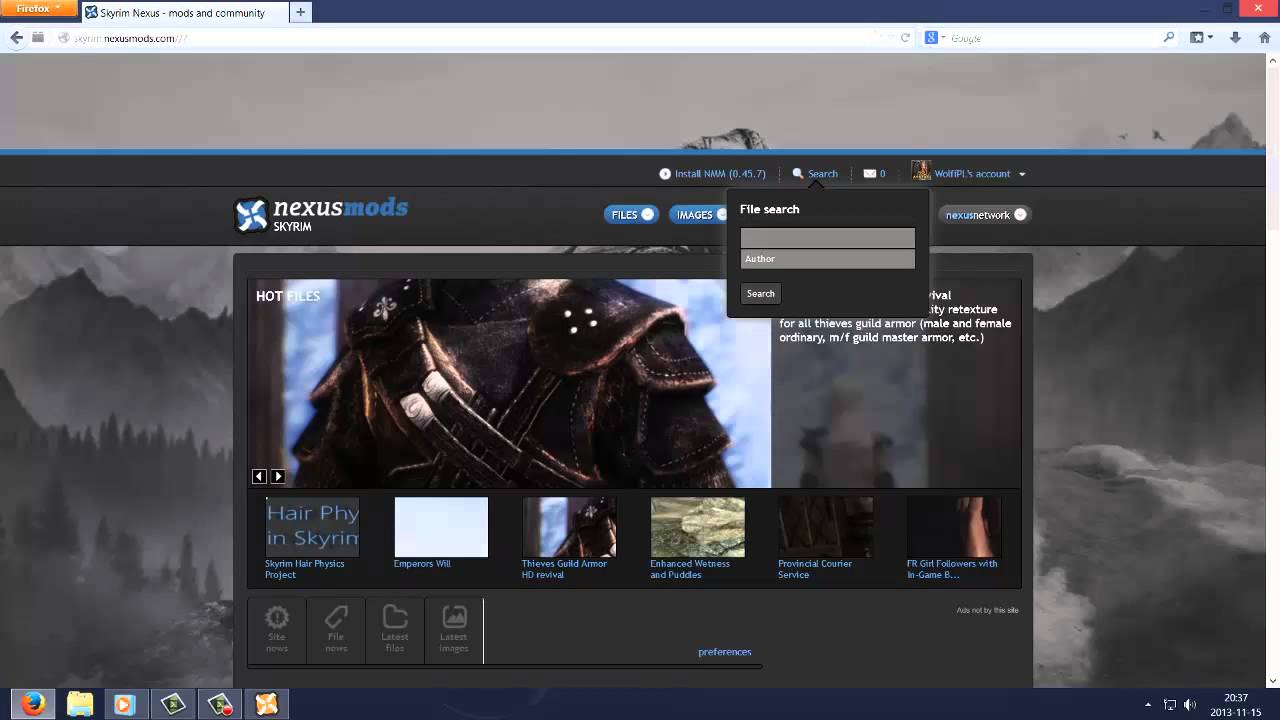Screen dimensions: 1280x720
Task: Open the Google search engine dropdown
Action: (935, 38)
